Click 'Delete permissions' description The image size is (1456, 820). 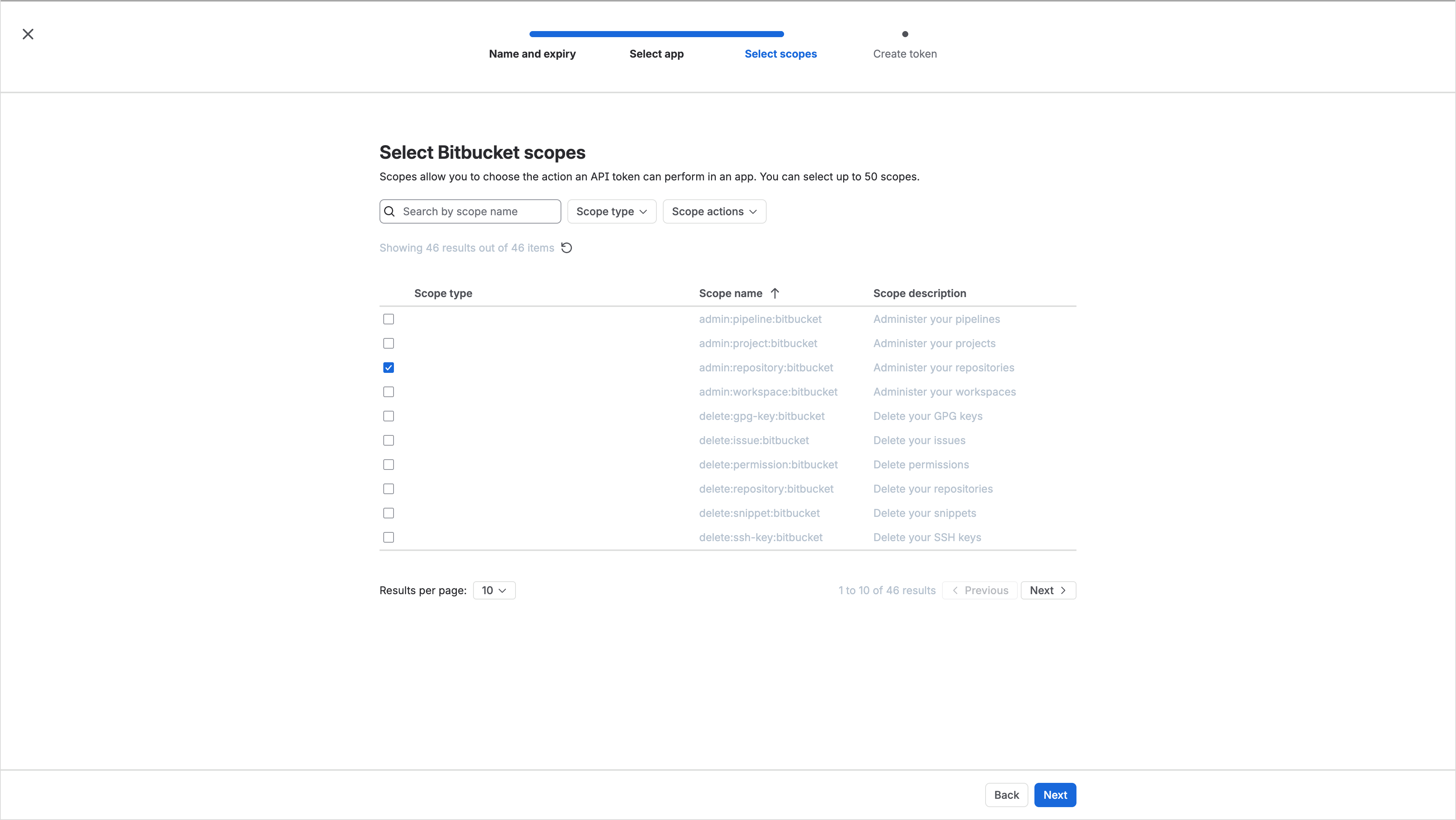(921, 465)
